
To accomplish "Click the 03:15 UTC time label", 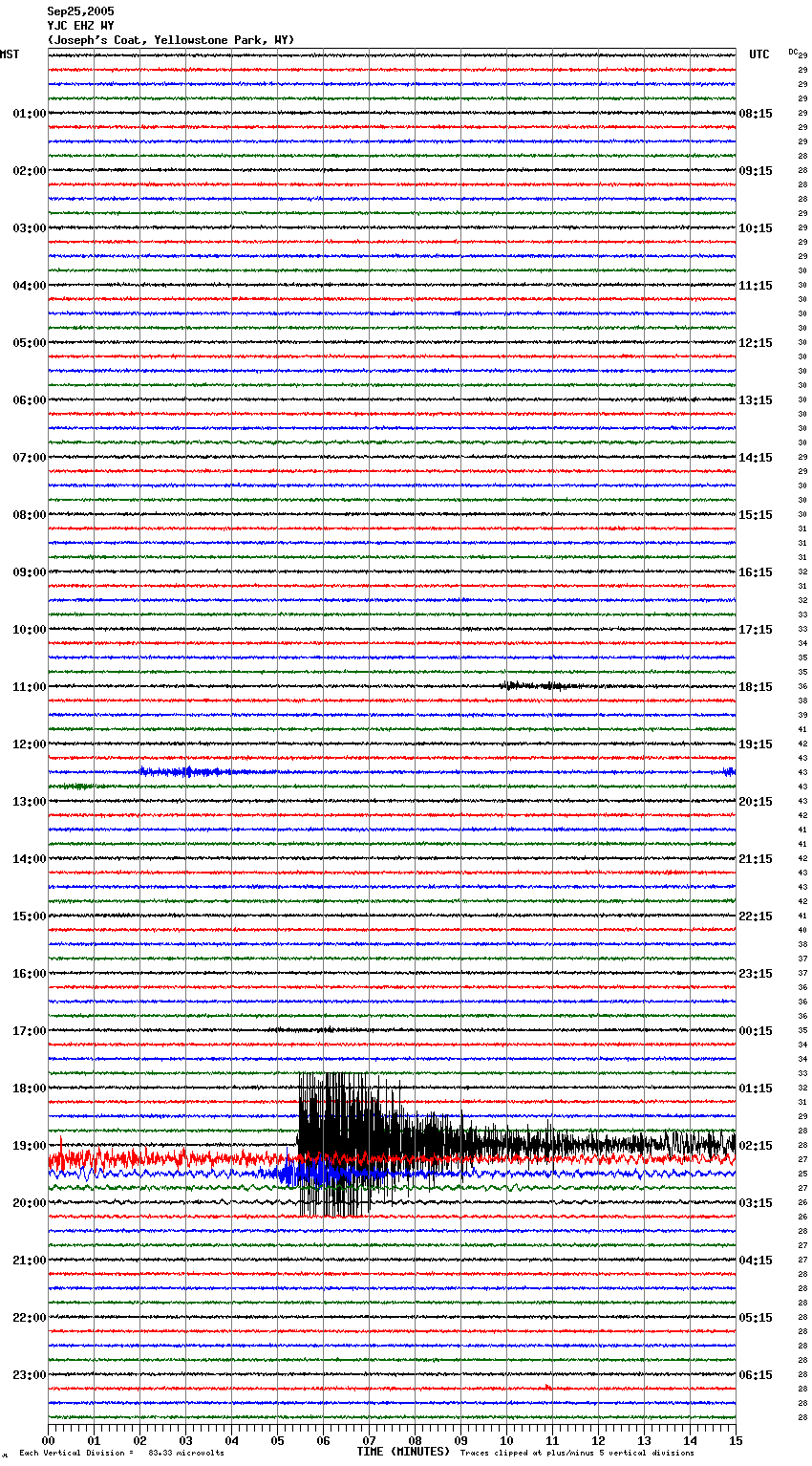I will pyautogui.click(x=756, y=1203).
